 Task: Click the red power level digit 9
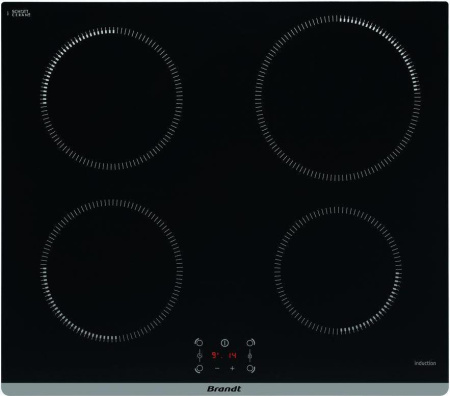[x=214, y=356]
